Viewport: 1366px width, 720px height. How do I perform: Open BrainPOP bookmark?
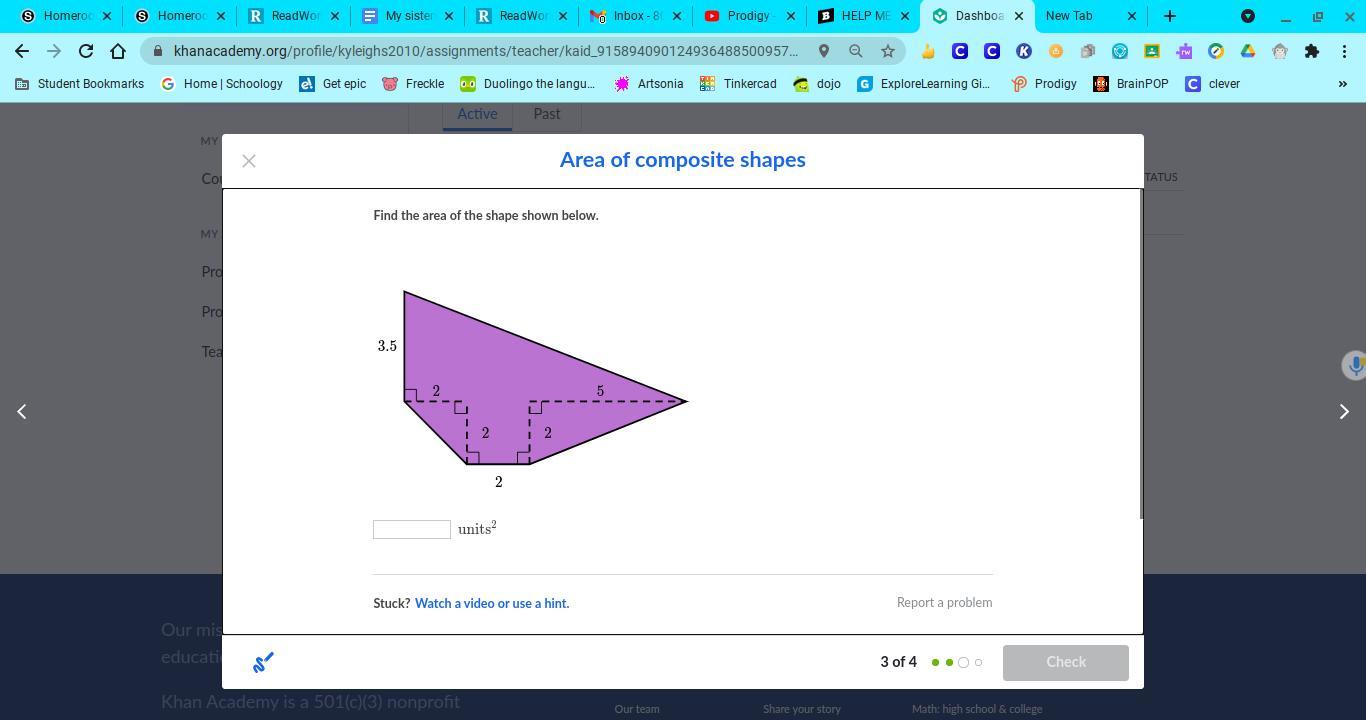click(x=1131, y=84)
